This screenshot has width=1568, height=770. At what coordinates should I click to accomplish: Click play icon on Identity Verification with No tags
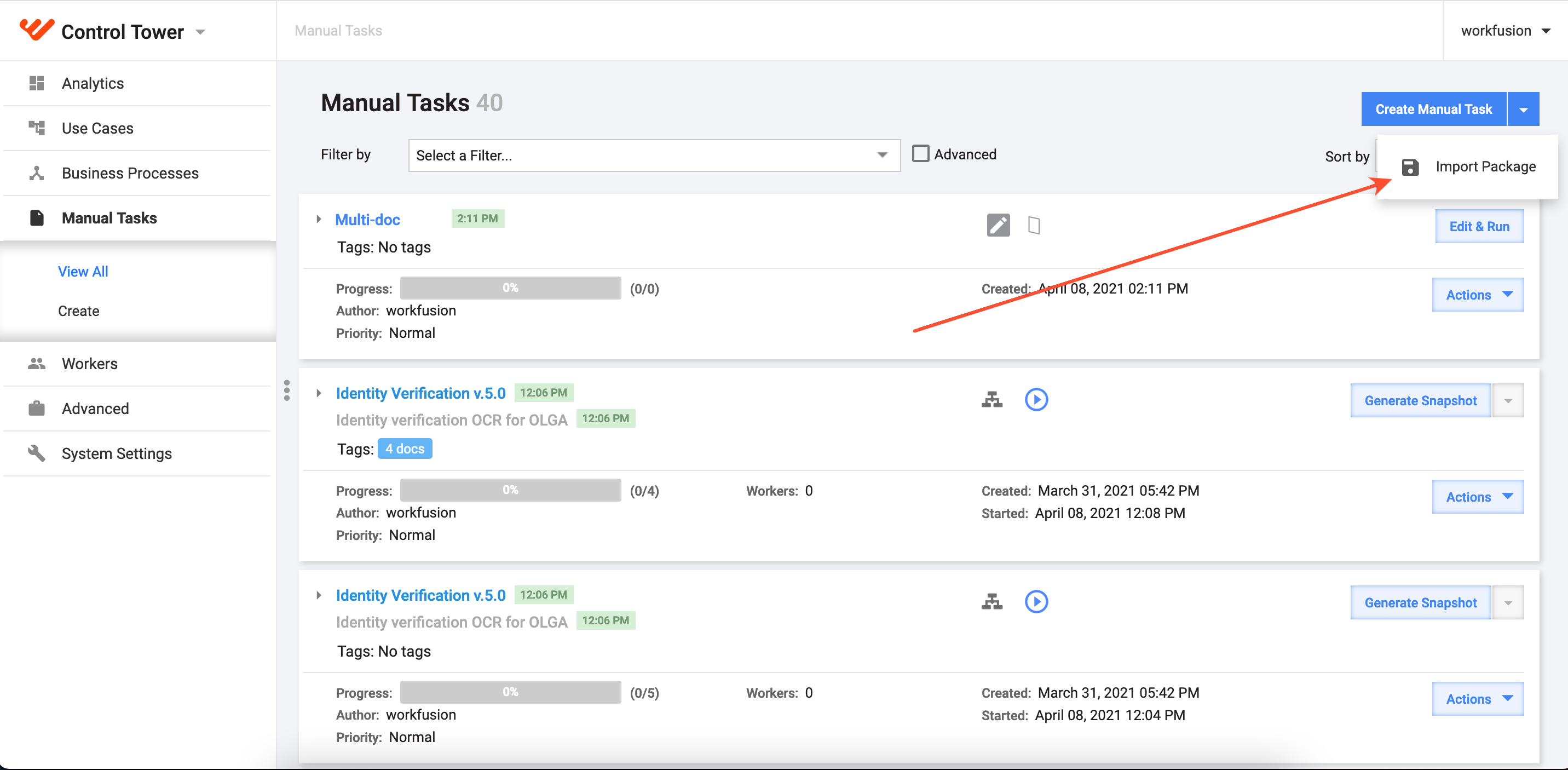click(1036, 601)
